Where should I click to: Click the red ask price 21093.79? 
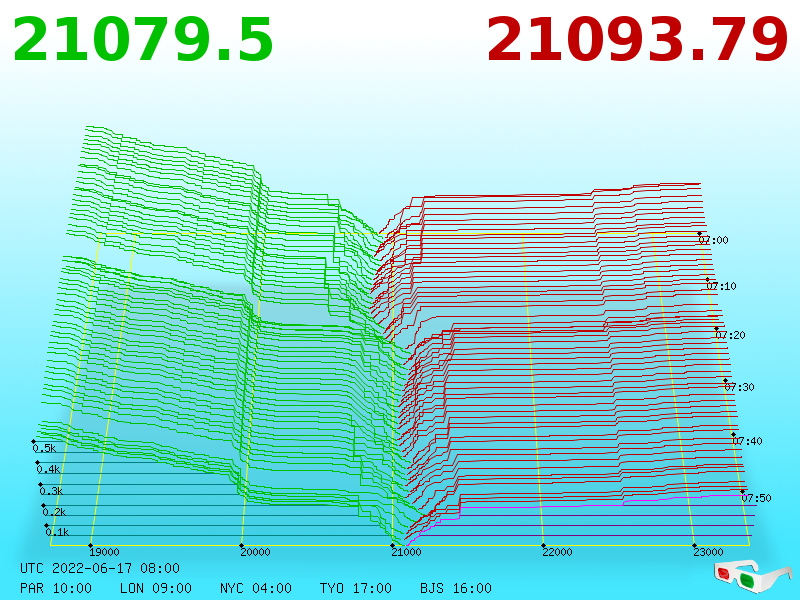pyautogui.click(x=637, y=40)
